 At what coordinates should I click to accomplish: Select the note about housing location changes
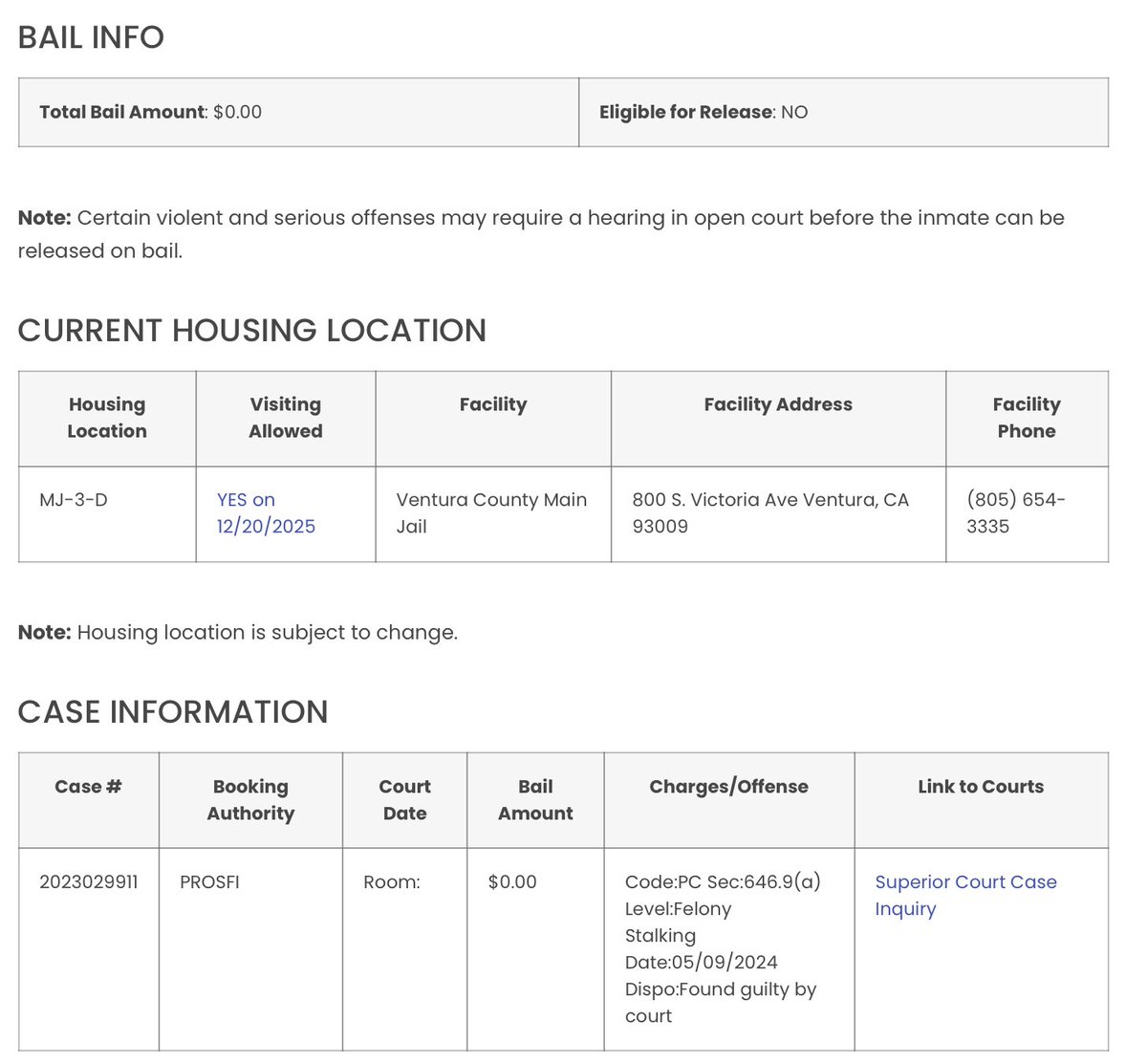[238, 633]
